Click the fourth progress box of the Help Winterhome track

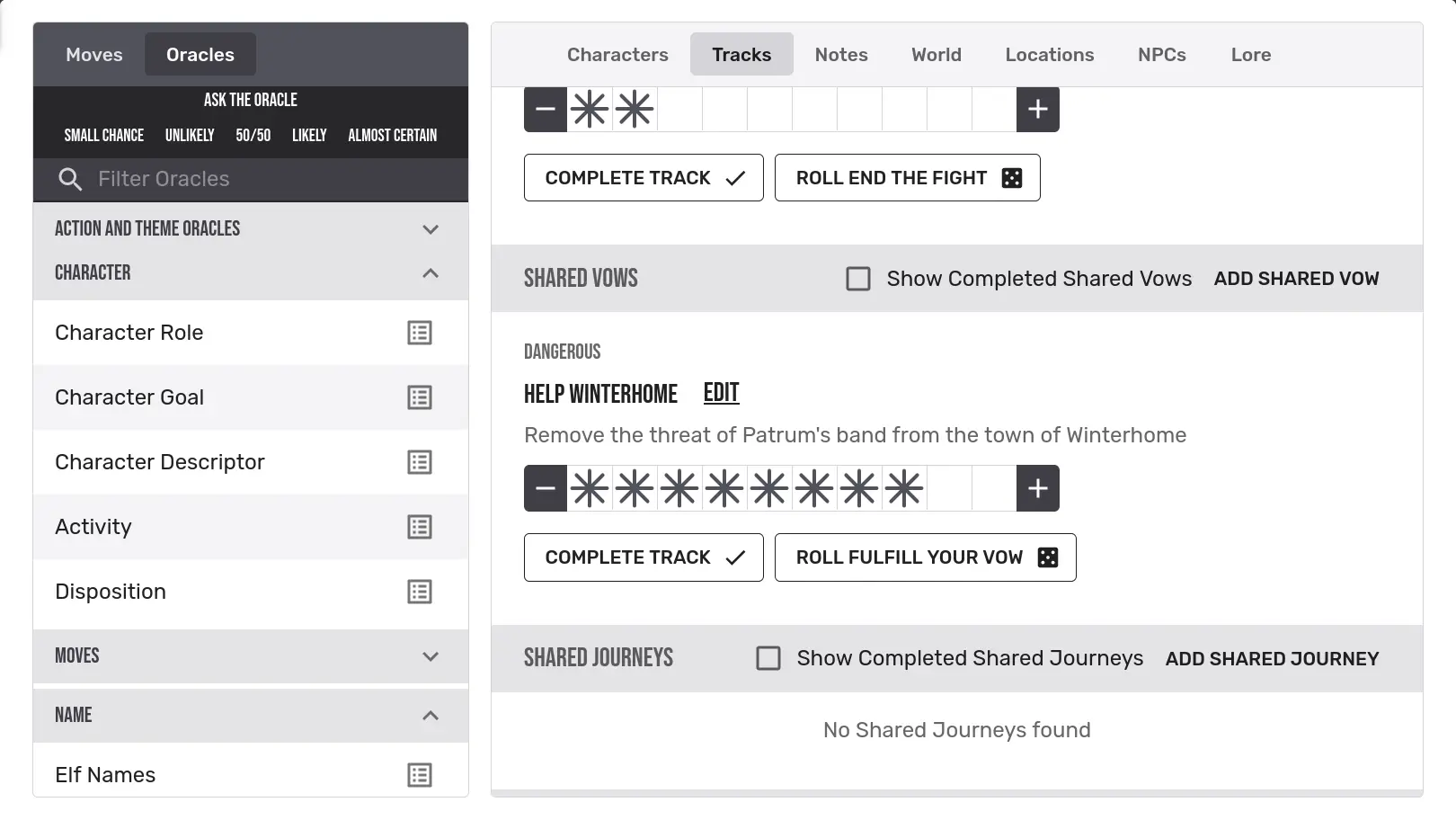tap(724, 488)
